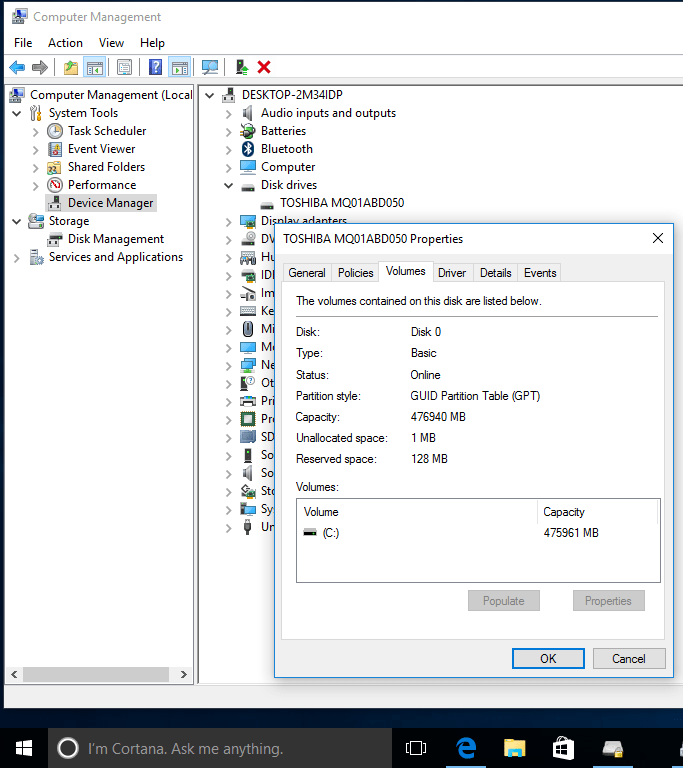Expand the Performance node

[35, 186]
